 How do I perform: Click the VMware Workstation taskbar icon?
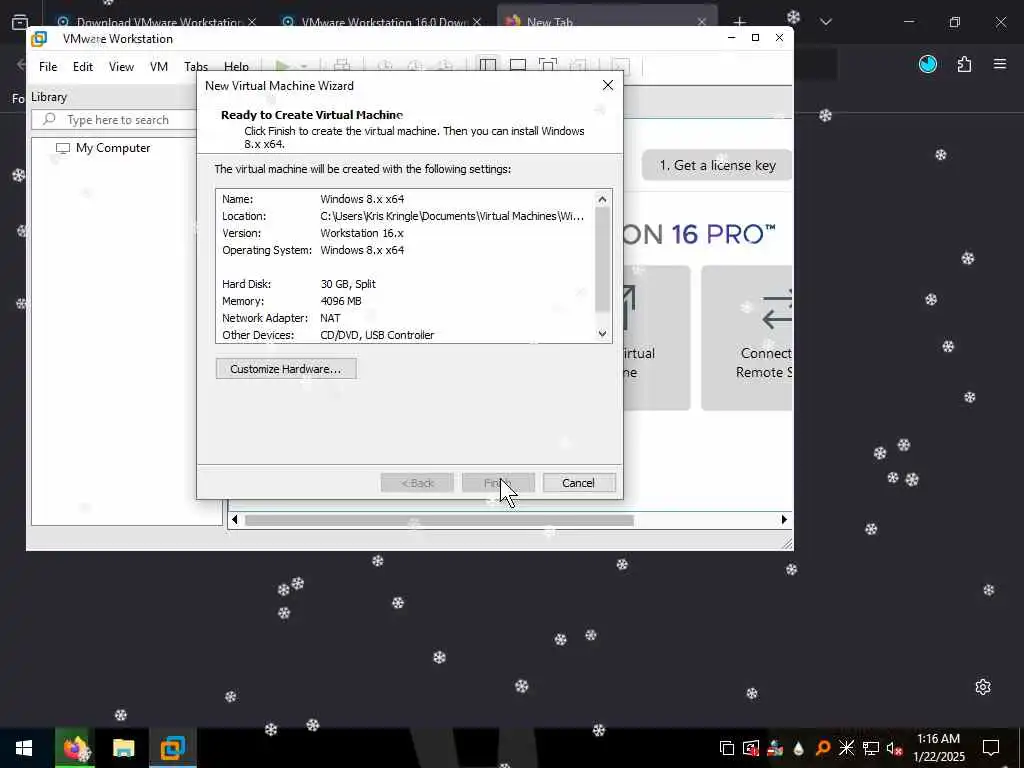click(172, 748)
